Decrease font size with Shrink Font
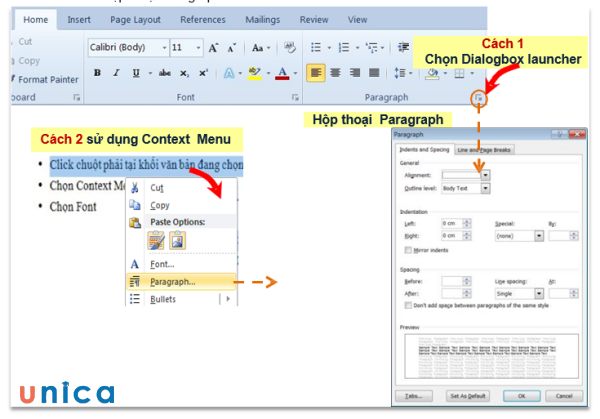 [x=232, y=48]
